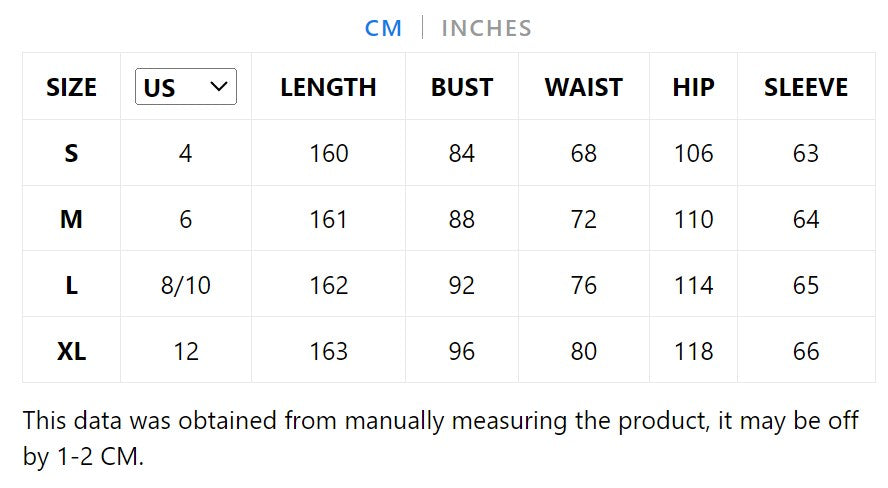Click the HIP column header
The height and width of the screenshot is (488, 888).
(x=693, y=87)
